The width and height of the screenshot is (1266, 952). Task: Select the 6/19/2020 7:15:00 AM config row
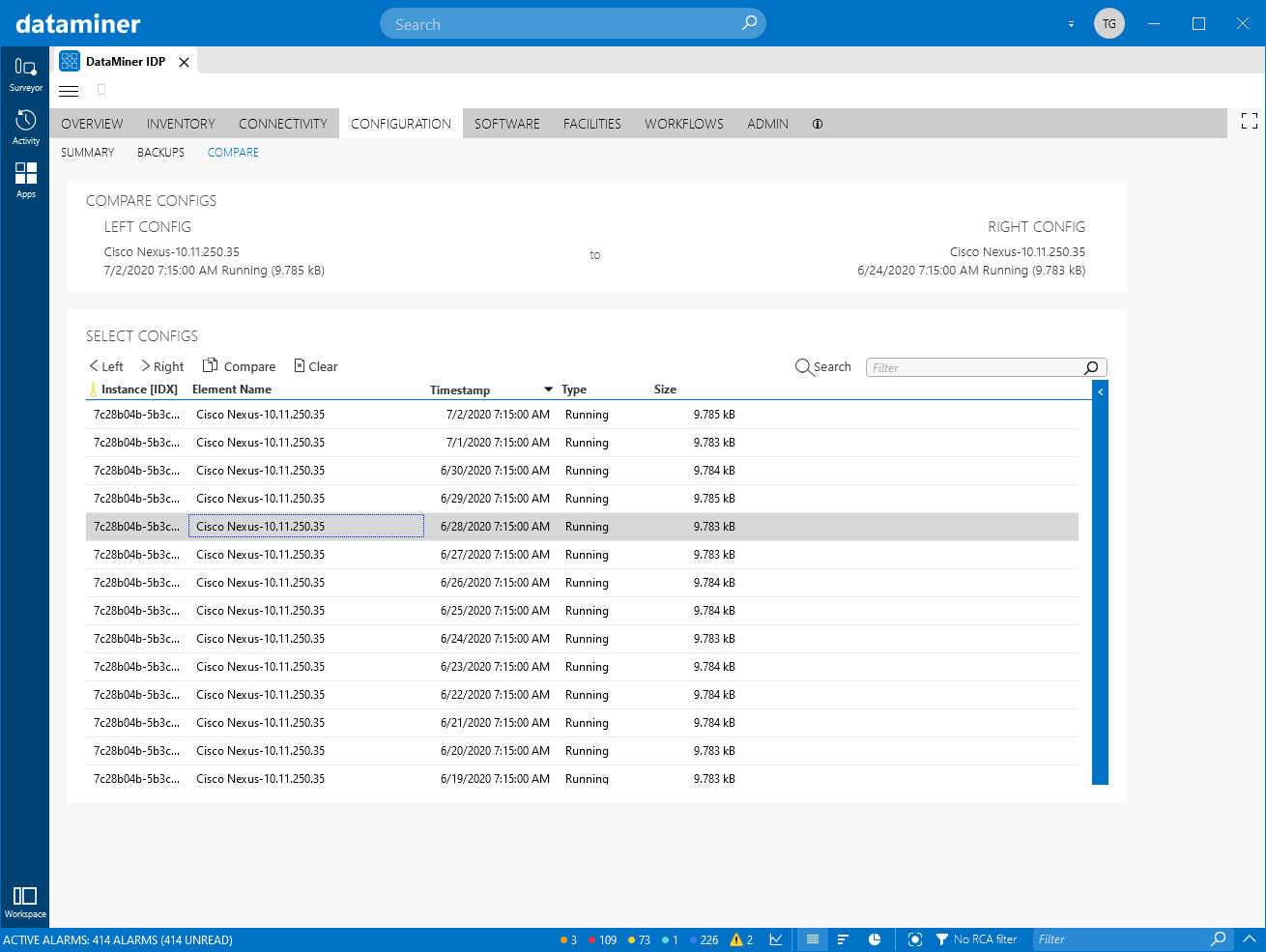pyautogui.click(x=582, y=777)
